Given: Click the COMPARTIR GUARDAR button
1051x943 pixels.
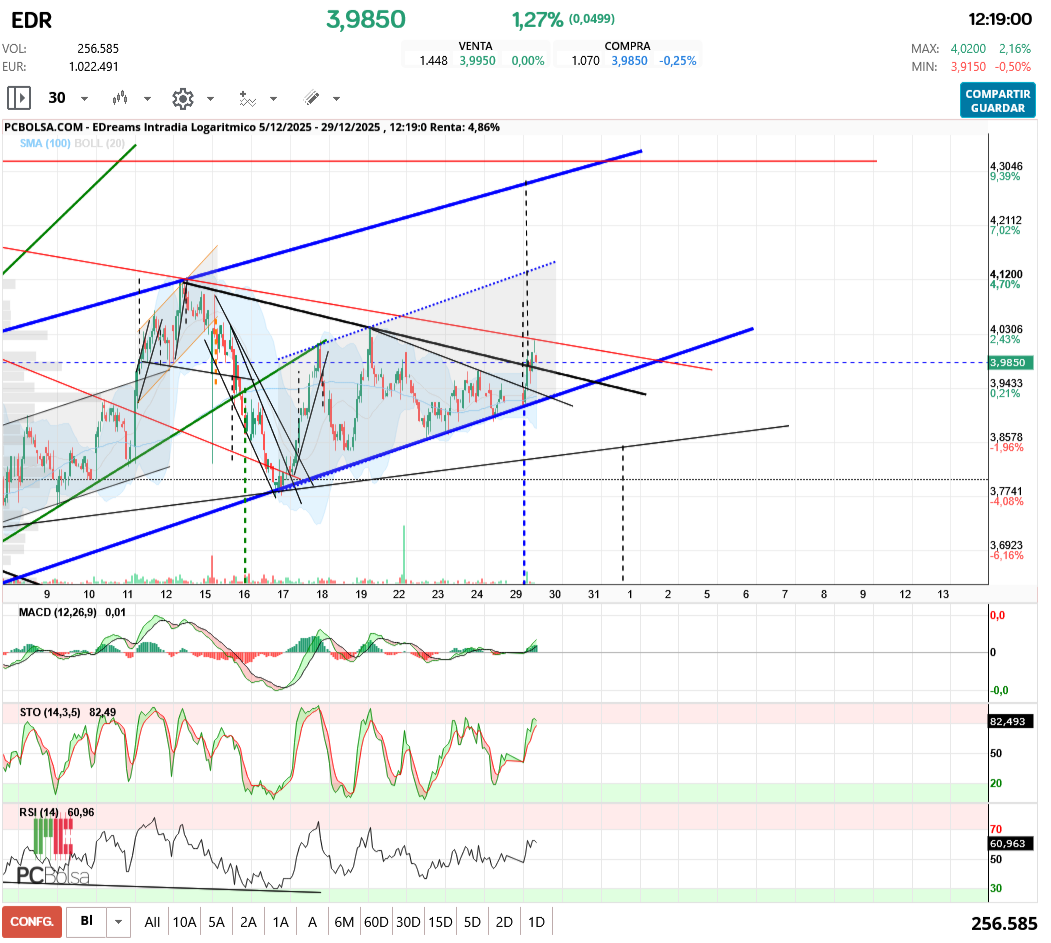Looking at the screenshot, I should pyautogui.click(x=997, y=100).
